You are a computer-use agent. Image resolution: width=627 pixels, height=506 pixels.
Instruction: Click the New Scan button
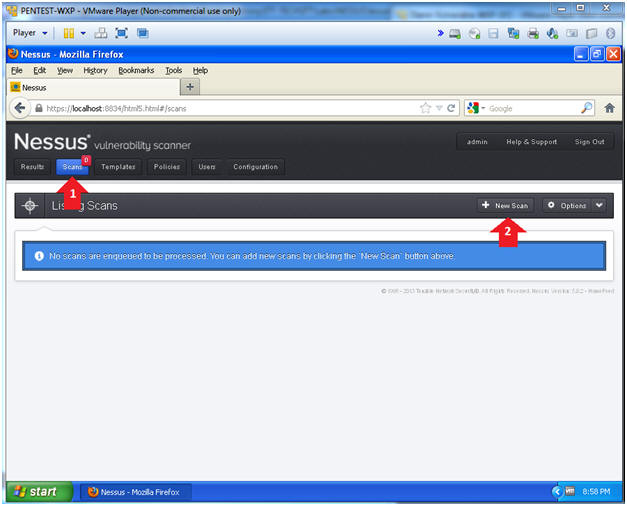tap(505, 205)
